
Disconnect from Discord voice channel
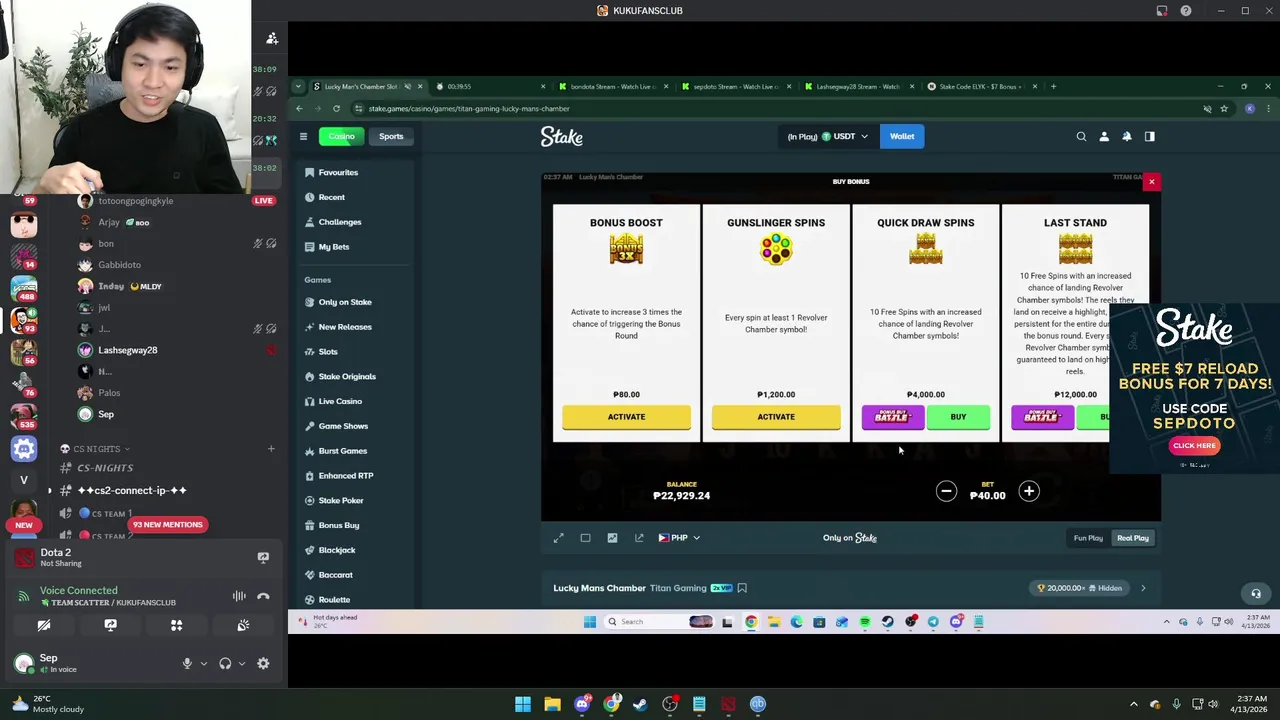(x=263, y=596)
